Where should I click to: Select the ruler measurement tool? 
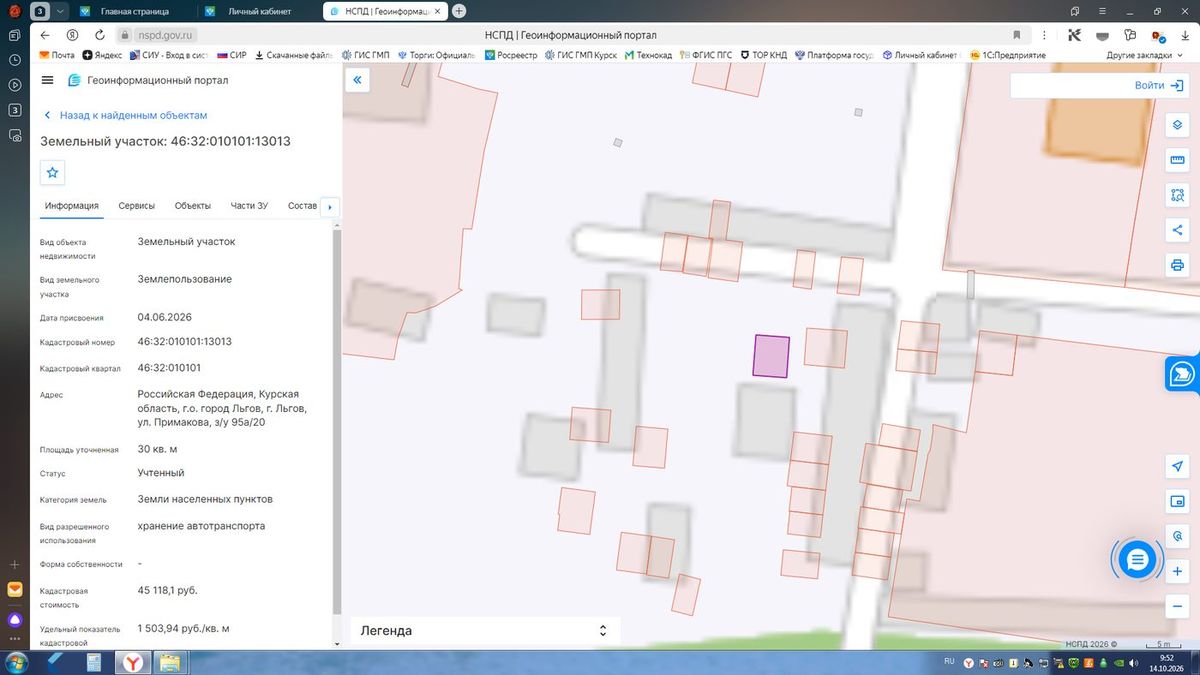tap(1177, 160)
